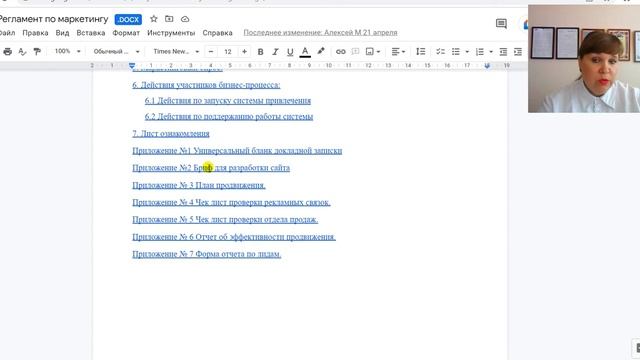Open Приложение №1 Универсальный бланк link
The height and width of the screenshot is (360, 640).
coord(237,151)
